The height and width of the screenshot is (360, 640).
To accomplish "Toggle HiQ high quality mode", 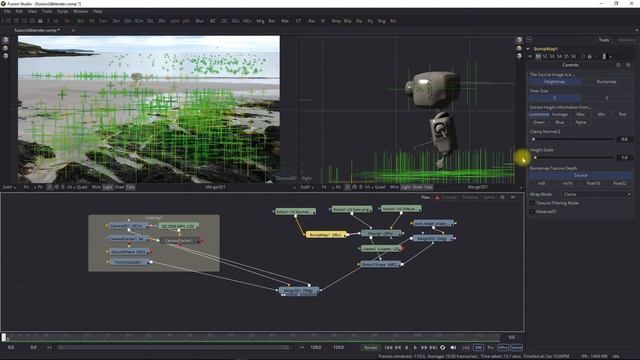I will [x=466, y=347].
